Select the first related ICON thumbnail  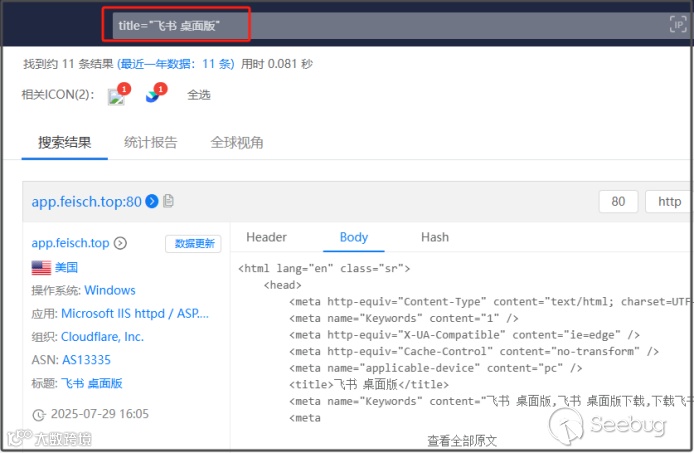coord(116,96)
